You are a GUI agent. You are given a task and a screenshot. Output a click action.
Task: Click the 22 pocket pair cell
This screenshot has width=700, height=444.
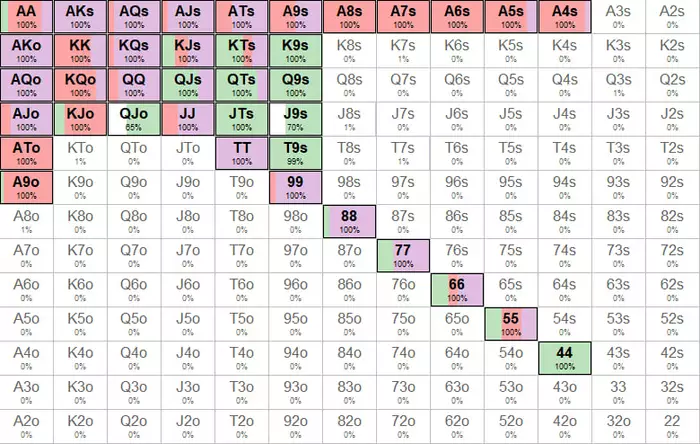672,427
